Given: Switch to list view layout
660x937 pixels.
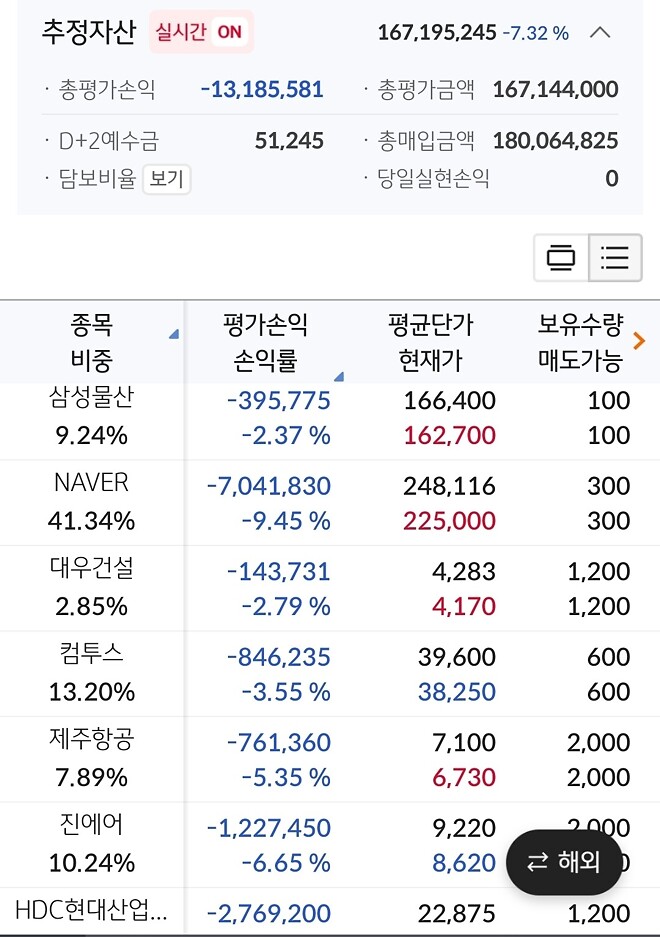Looking at the screenshot, I should pos(614,258).
